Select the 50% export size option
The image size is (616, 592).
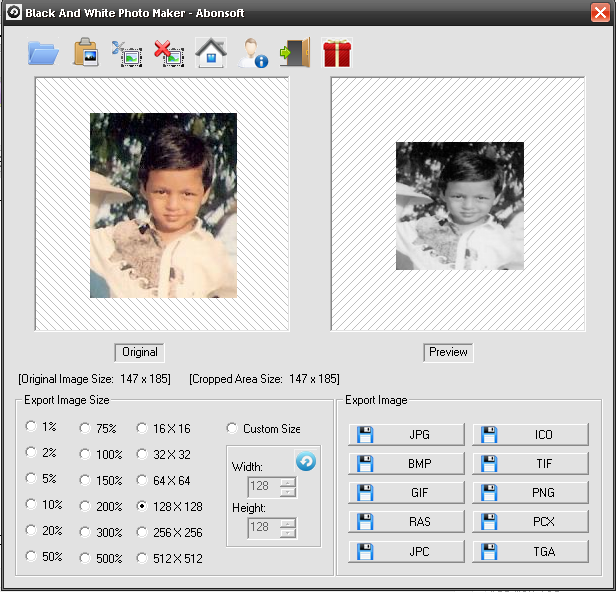pos(31,558)
